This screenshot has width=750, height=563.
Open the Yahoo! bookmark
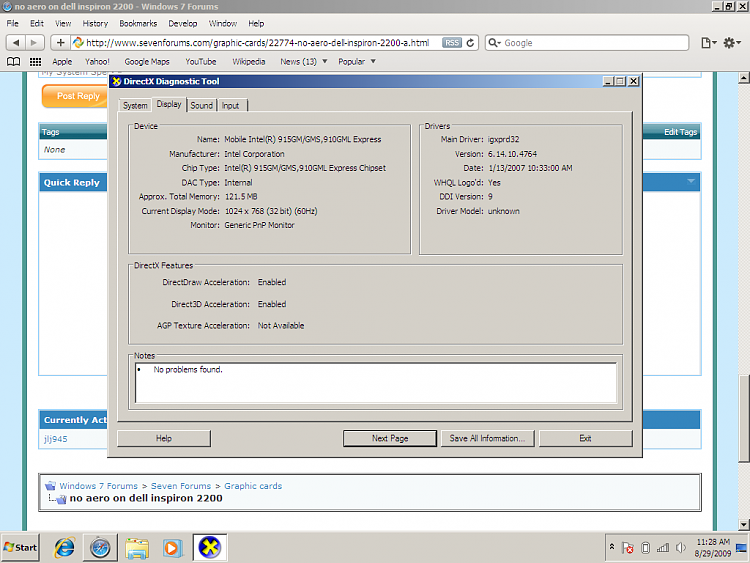click(97, 61)
